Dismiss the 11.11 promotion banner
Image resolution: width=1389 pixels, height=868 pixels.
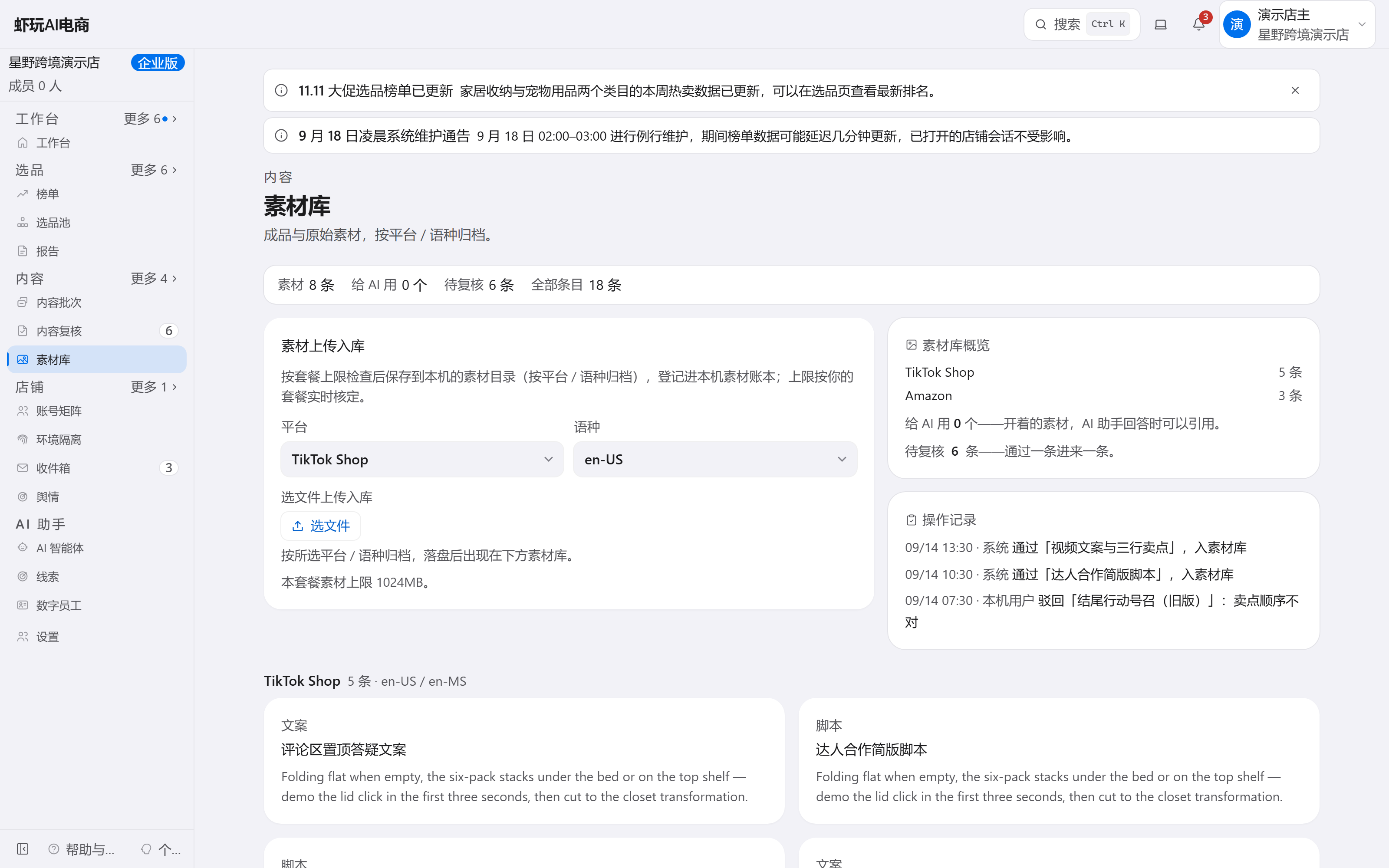point(1295,91)
